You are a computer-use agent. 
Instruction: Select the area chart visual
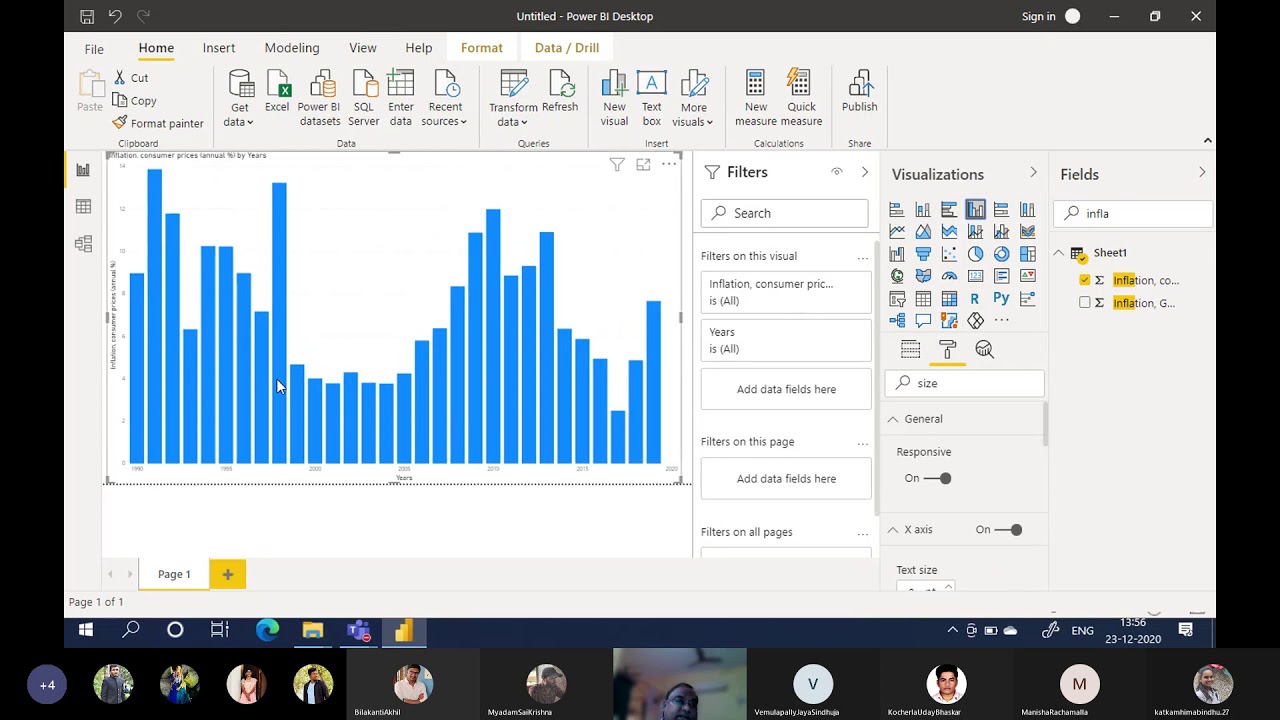[x=923, y=232]
